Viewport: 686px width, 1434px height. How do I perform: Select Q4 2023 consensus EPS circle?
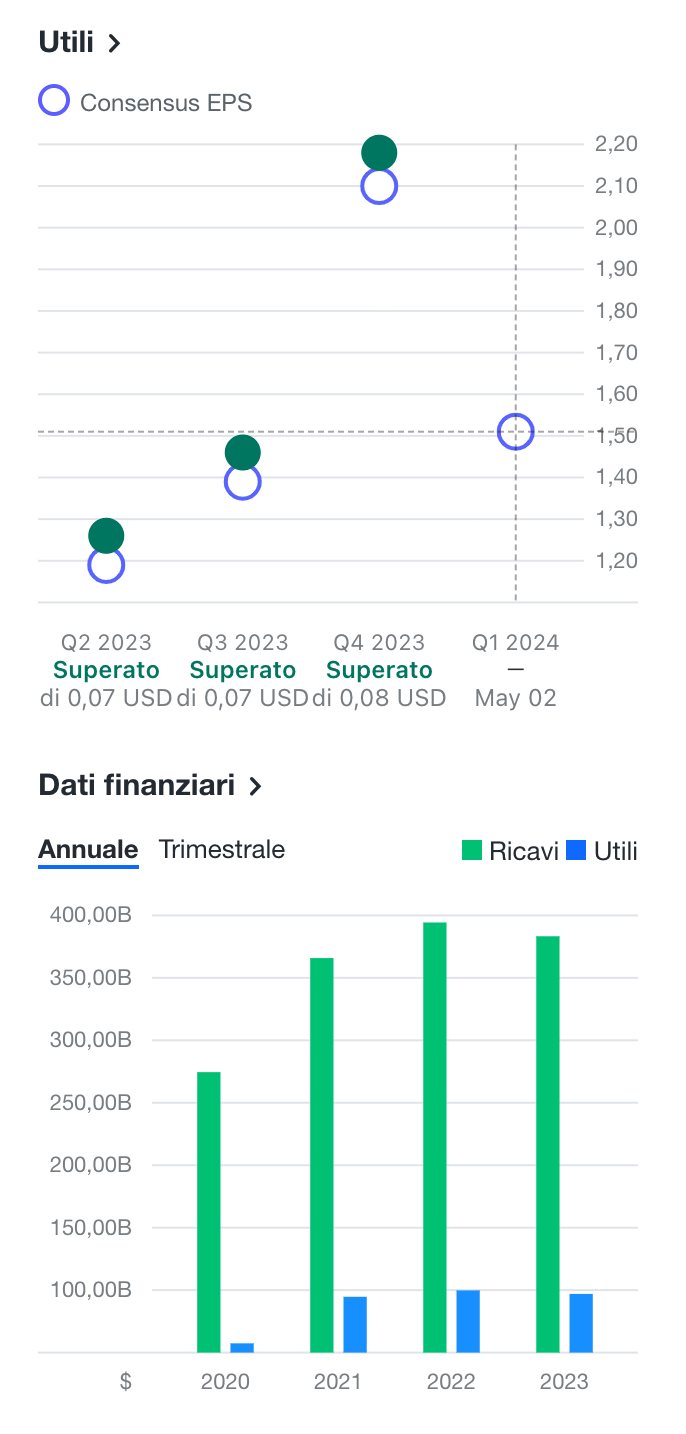coord(379,187)
